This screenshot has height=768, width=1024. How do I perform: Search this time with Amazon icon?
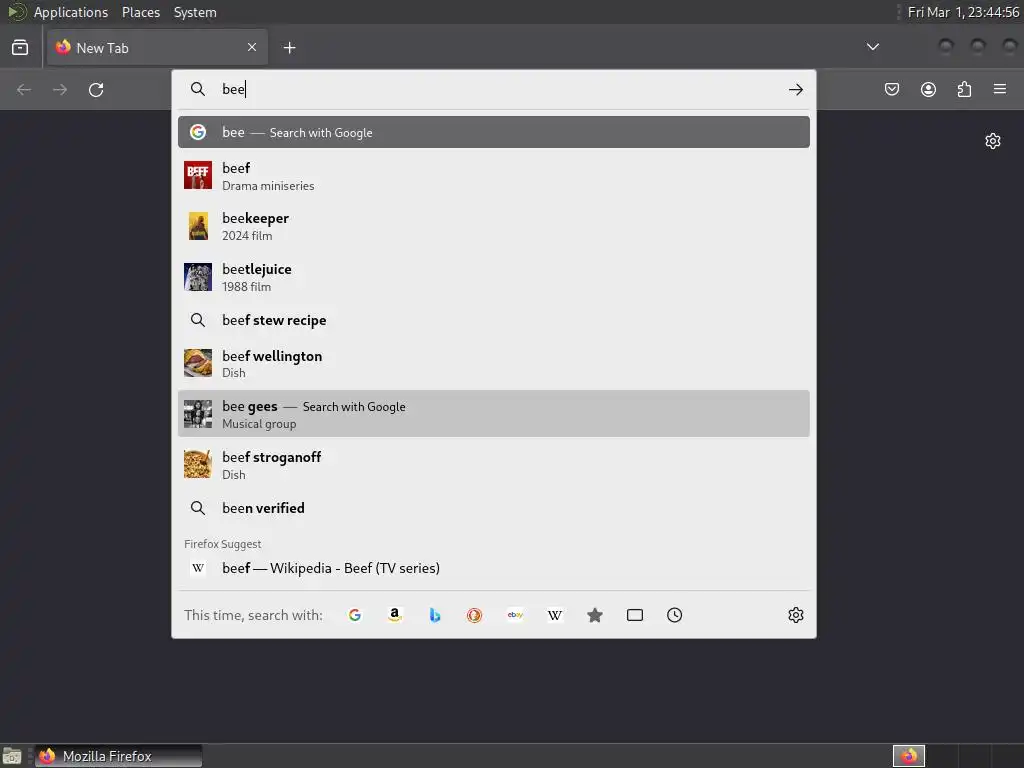[394, 615]
